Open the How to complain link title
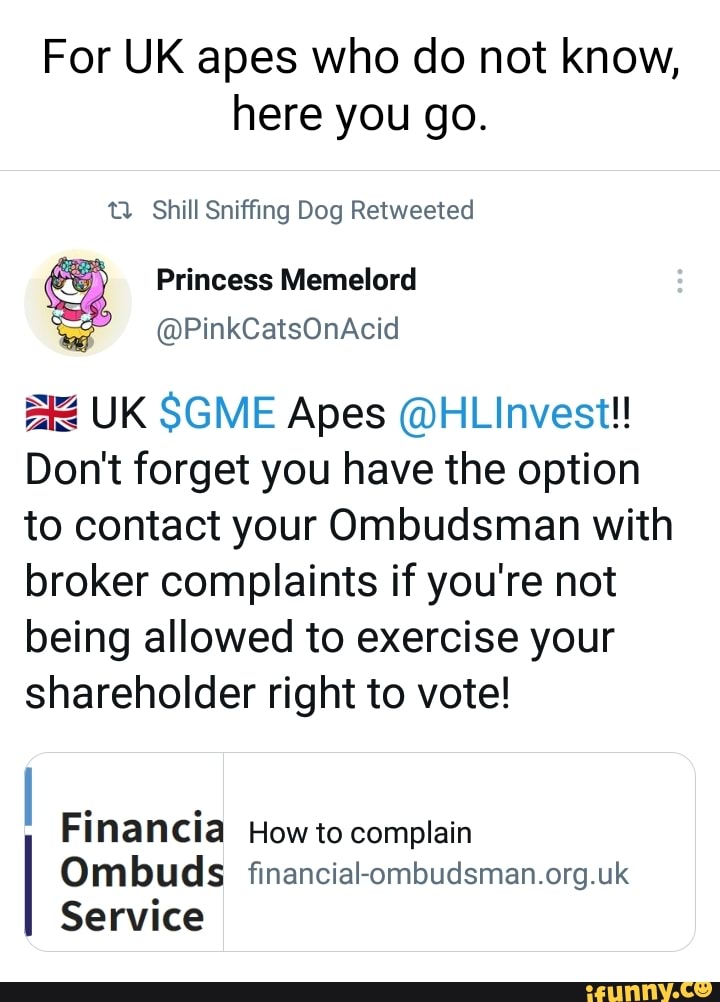The height and width of the screenshot is (1002, 720). [x=359, y=833]
